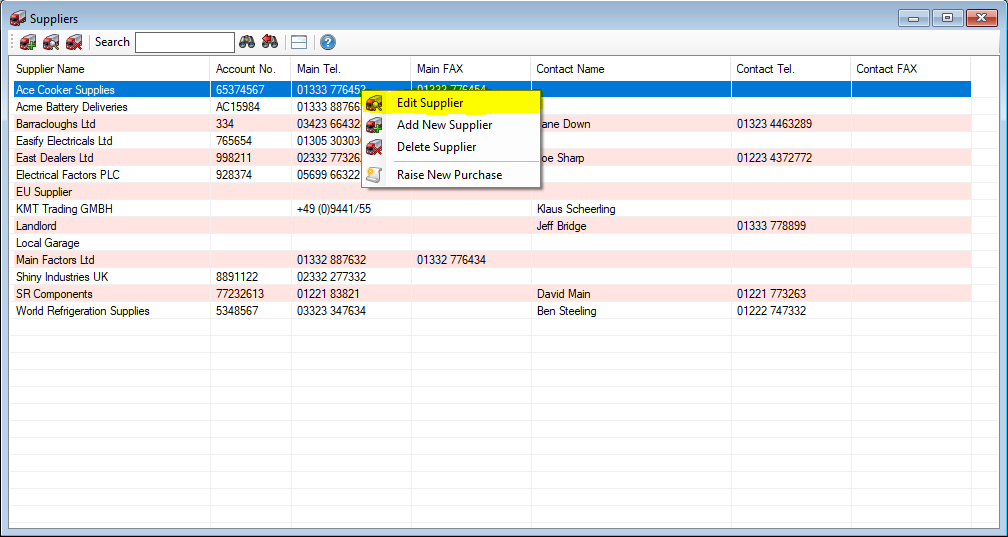Image resolution: width=1008 pixels, height=537 pixels.
Task: Sort by Contact Name column header
Action: tap(570, 69)
